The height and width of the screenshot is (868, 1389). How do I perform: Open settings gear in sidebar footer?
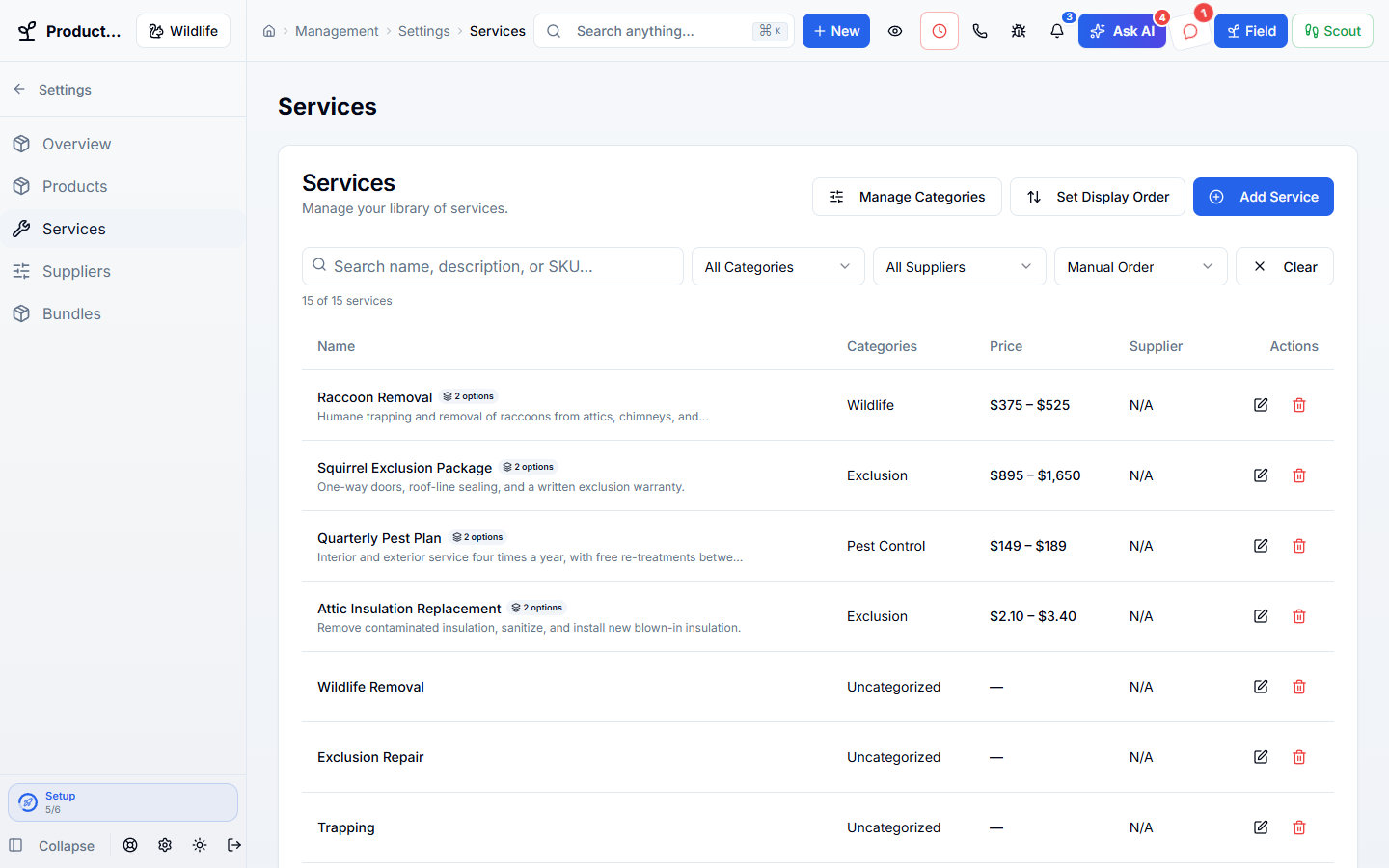165,845
